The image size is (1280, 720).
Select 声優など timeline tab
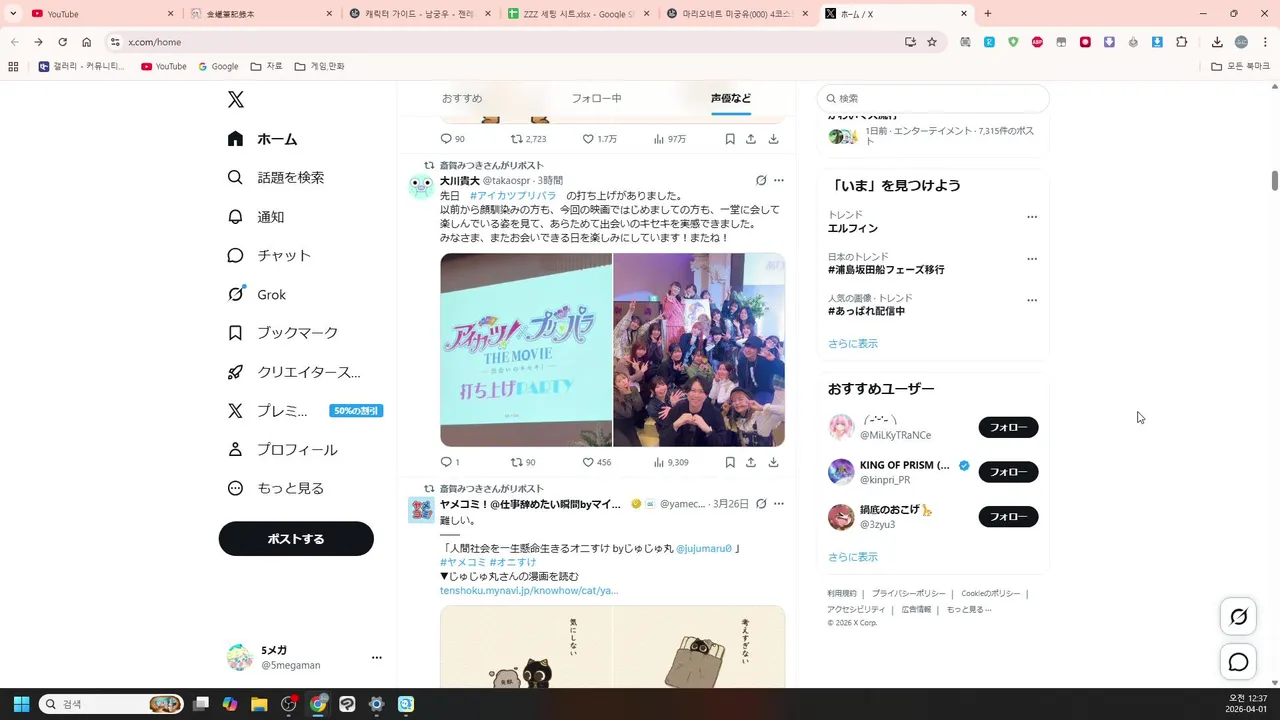click(731, 98)
